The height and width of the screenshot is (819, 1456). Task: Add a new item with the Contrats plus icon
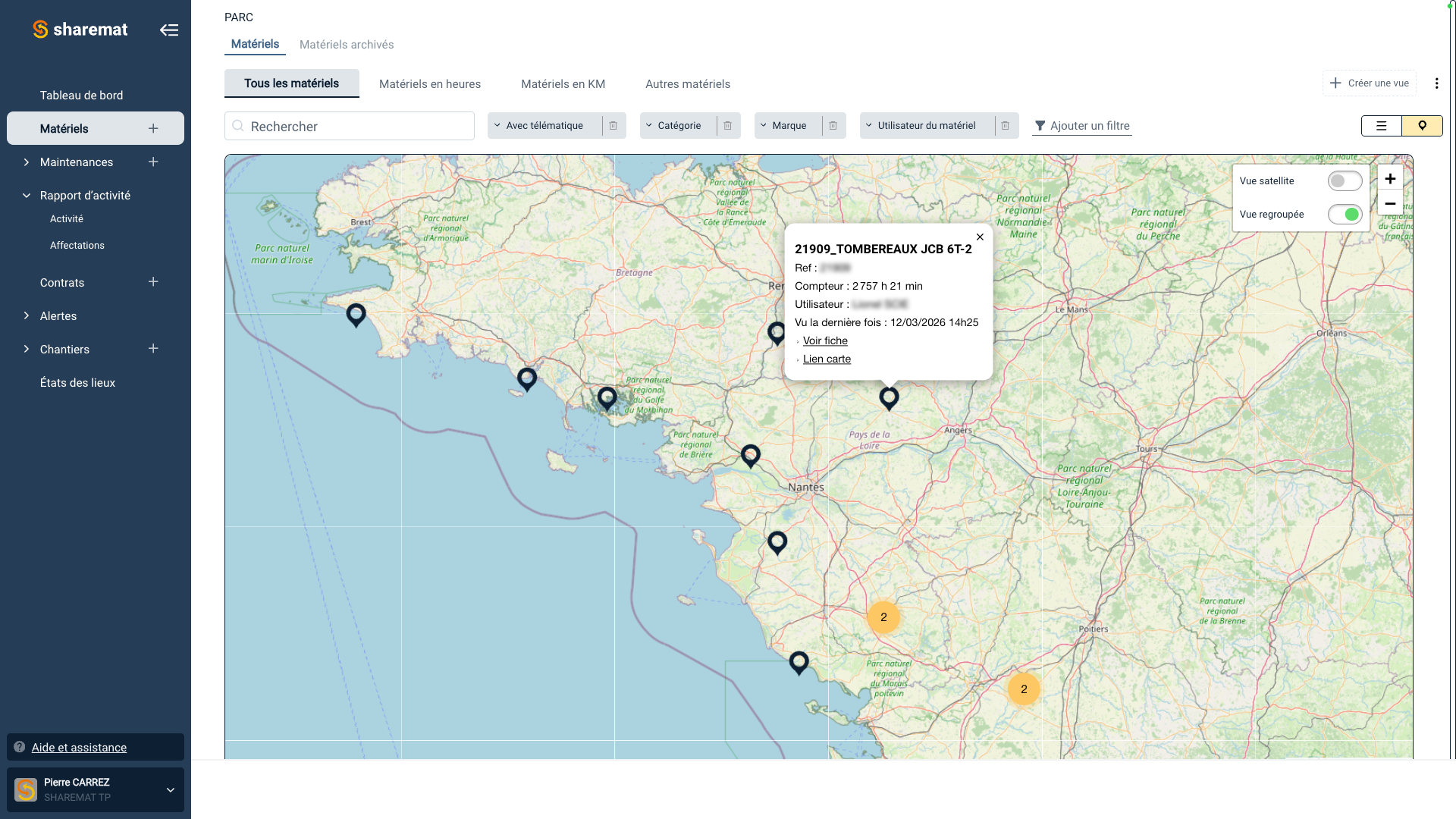click(152, 281)
